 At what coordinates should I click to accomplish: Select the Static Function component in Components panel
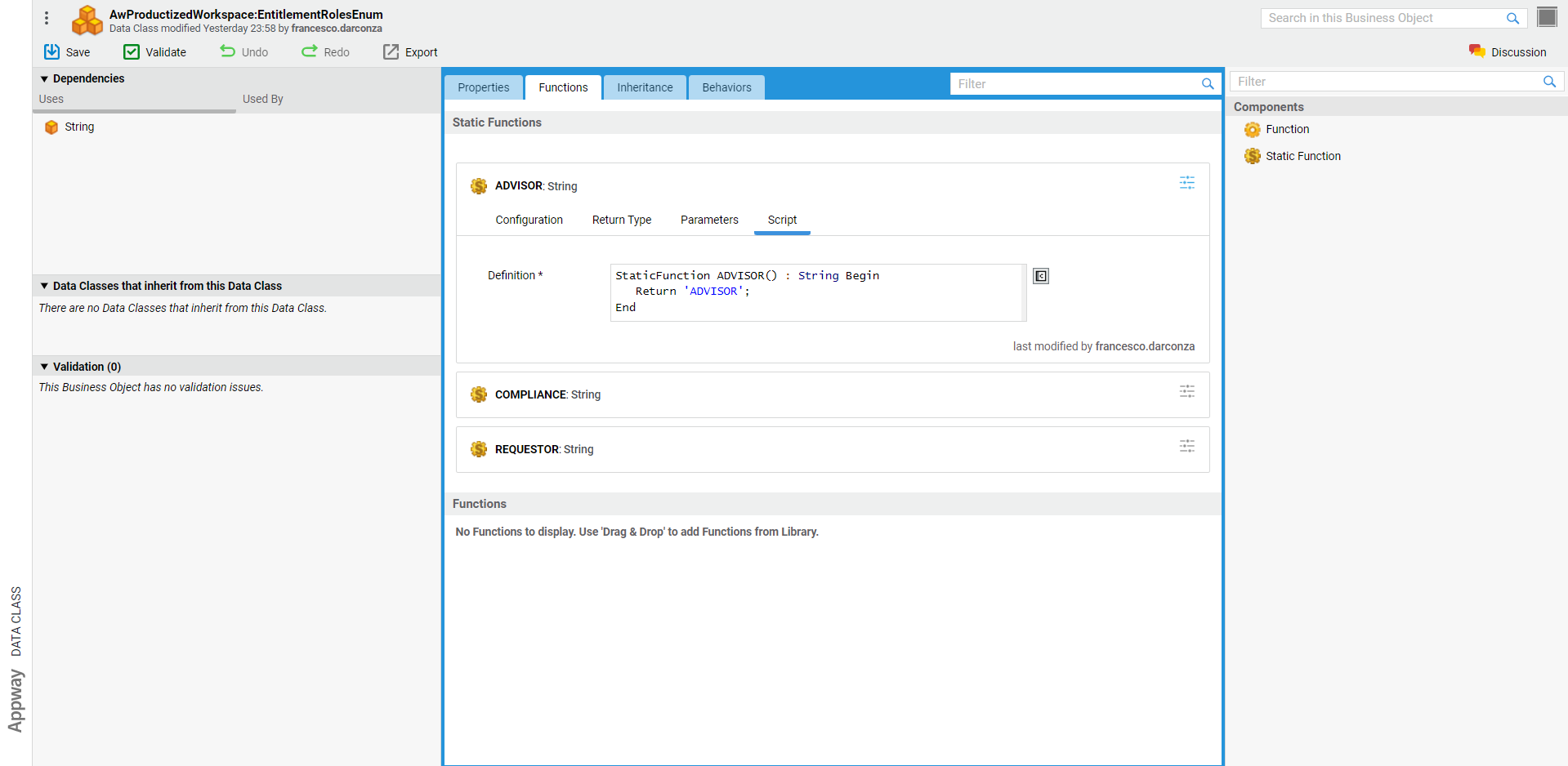tap(1302, 156)
